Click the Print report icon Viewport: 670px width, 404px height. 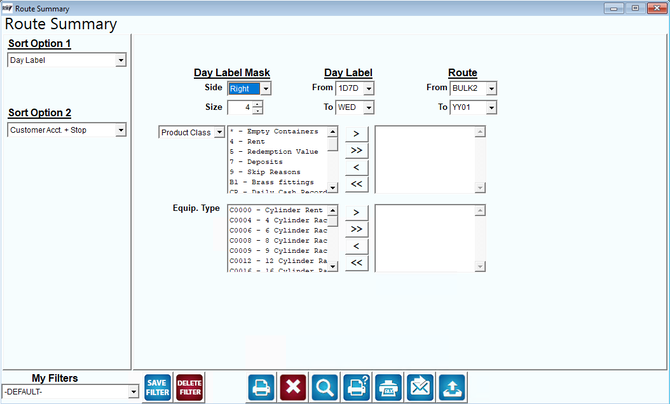tap(261, 387)
